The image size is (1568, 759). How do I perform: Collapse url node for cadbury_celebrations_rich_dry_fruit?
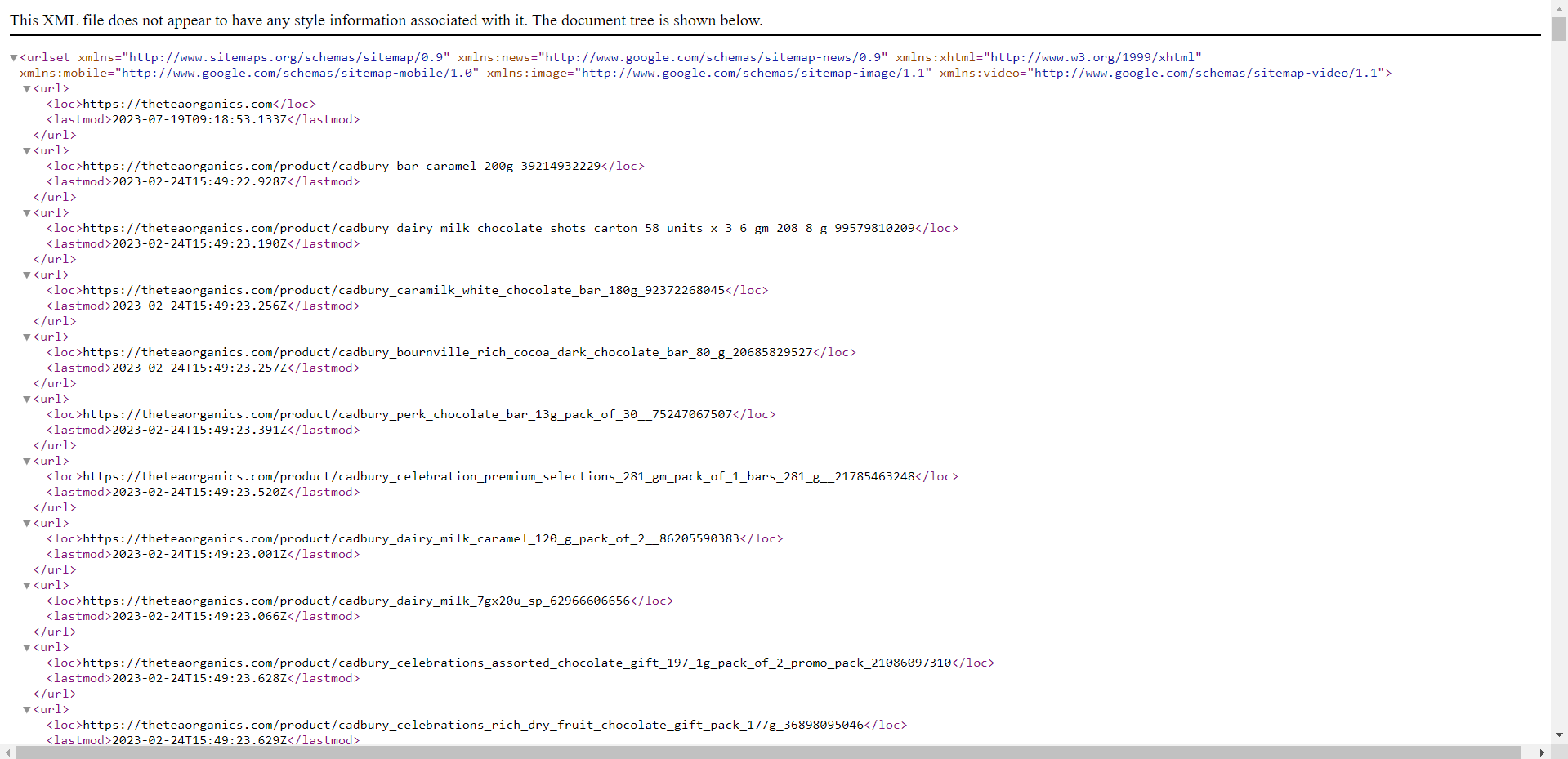(27, 710)
